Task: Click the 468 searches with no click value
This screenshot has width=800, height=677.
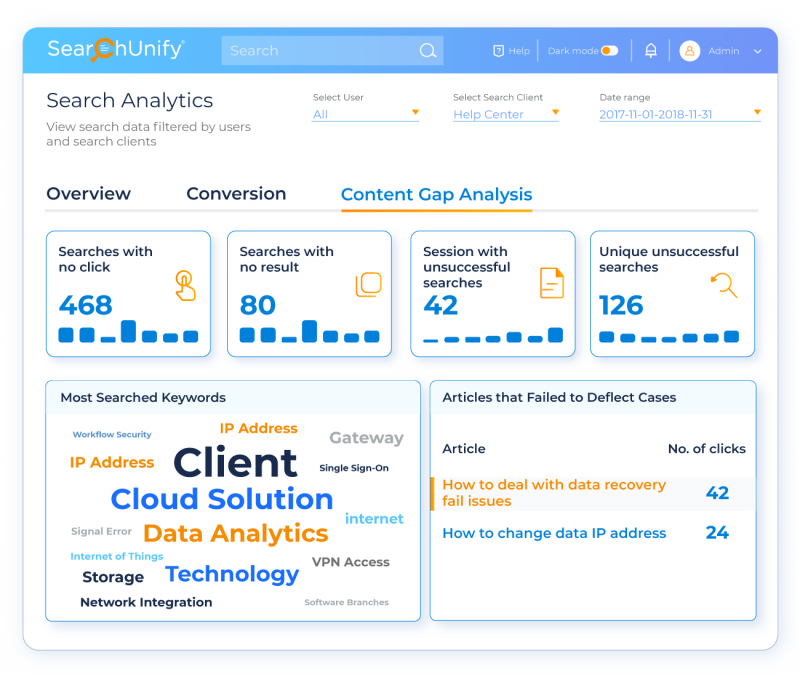Action: (85, 305)
